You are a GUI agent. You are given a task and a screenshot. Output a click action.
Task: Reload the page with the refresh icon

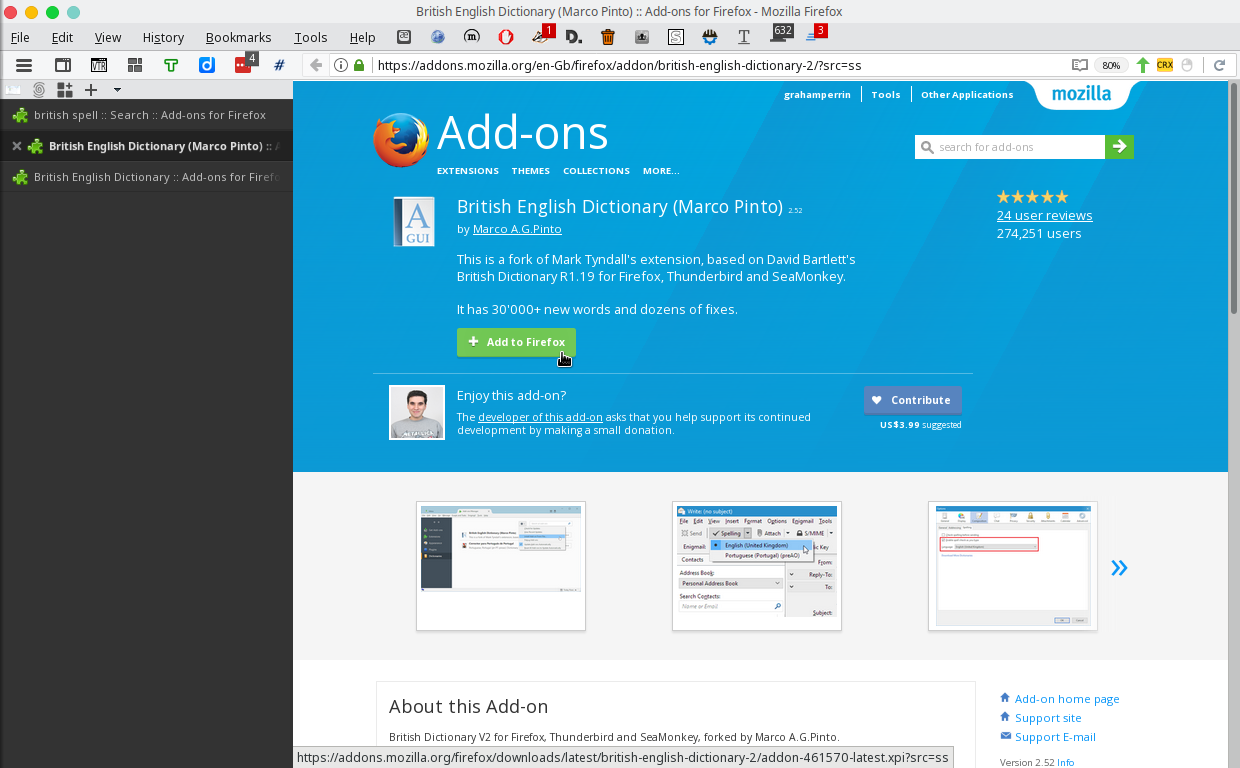tap(1219, 65)
